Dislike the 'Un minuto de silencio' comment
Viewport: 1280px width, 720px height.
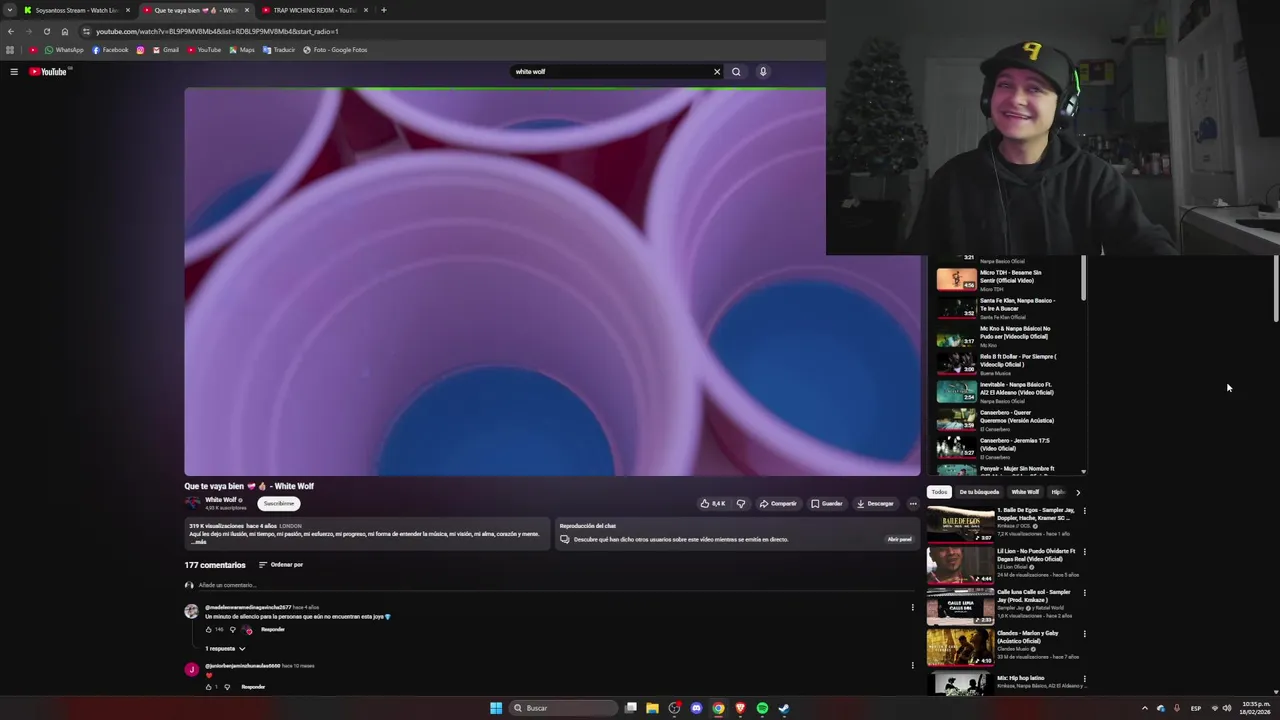pyautogui.click(x=233, y=629)
